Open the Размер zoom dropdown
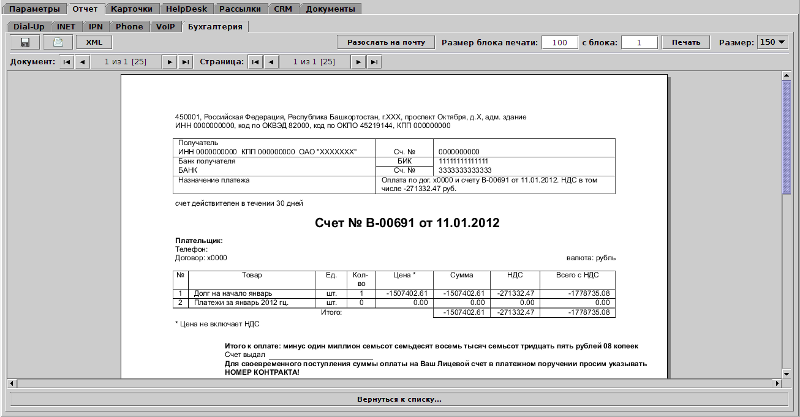800x417 pixels. pos(772,43)
